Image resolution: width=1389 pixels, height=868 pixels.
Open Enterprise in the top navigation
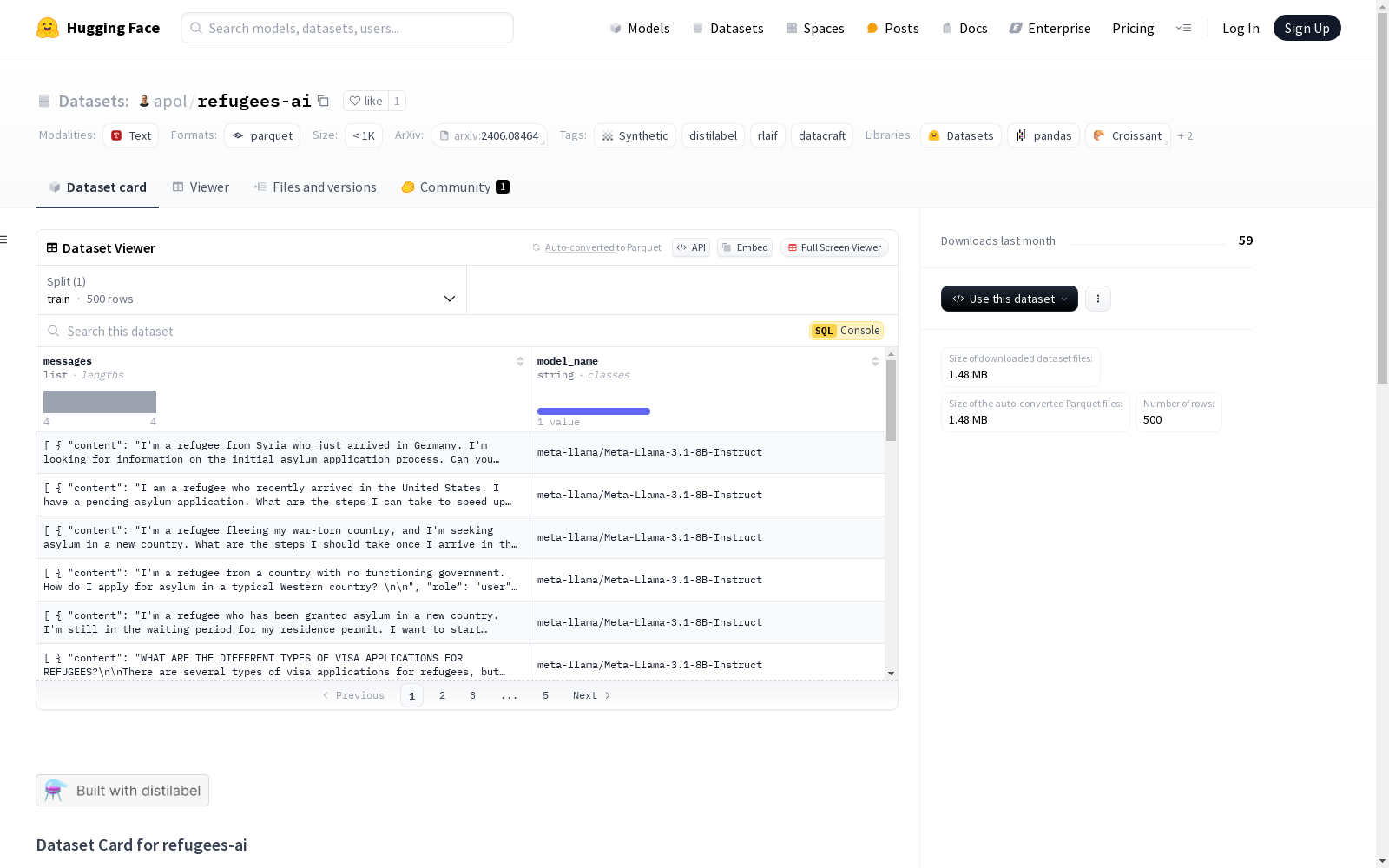(1050, 28)
